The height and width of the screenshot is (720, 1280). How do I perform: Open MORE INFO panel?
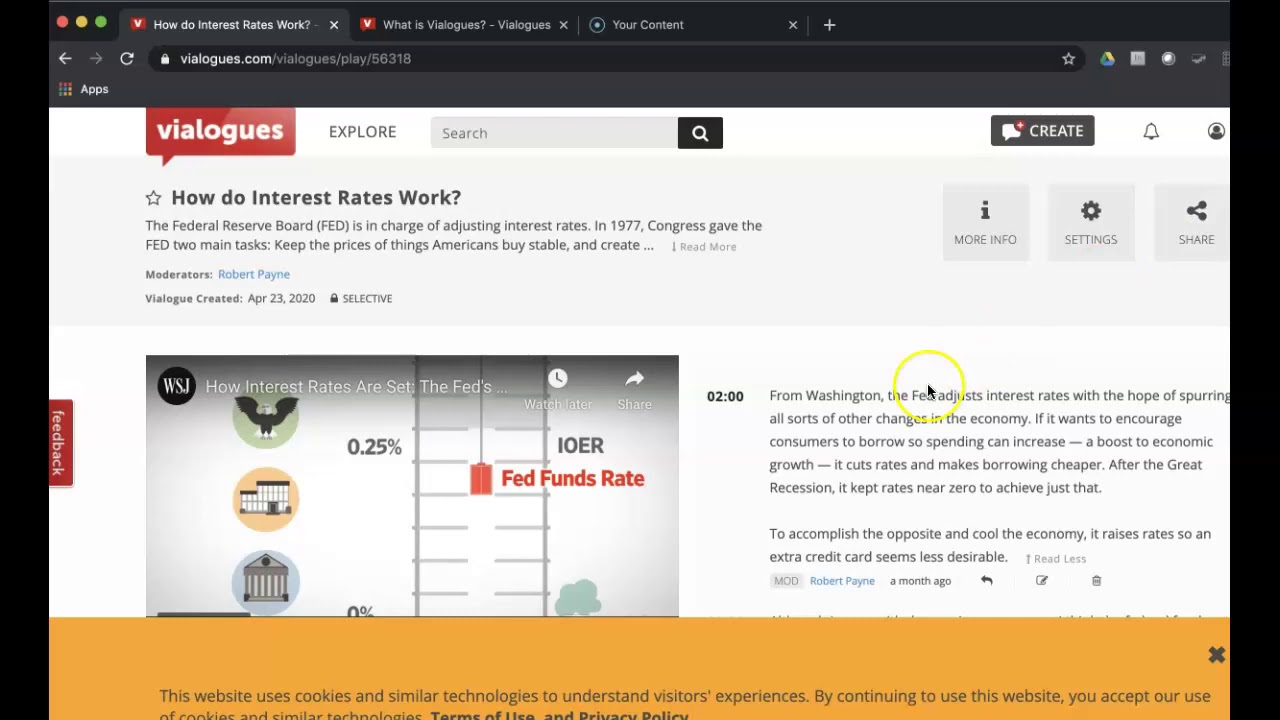click(985, 223)
